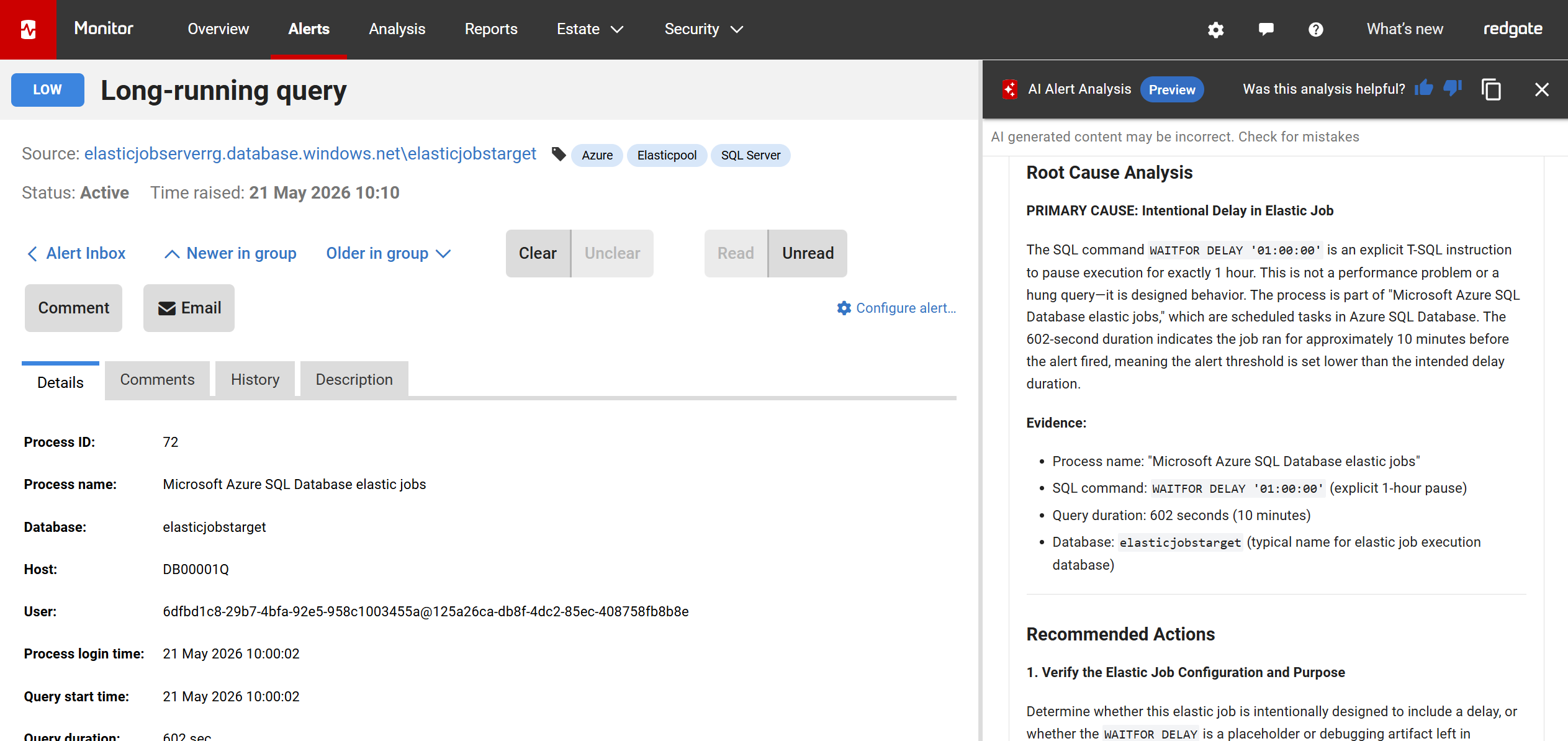Click the Elasticpool tag
Viewport: 1568px width, 741px height.
pos(667,155)
